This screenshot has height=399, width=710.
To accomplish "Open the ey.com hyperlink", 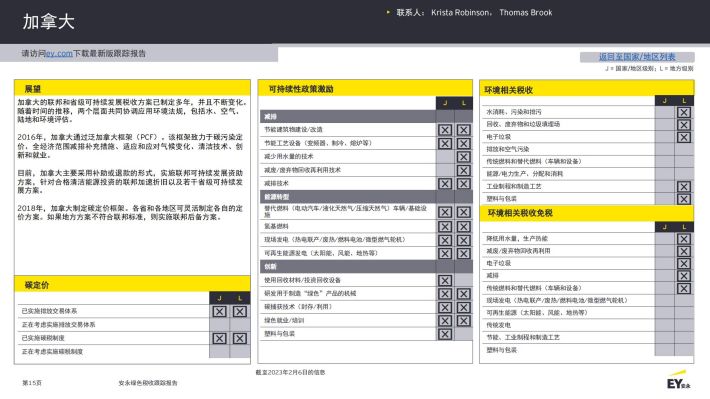I will (59, 53).
